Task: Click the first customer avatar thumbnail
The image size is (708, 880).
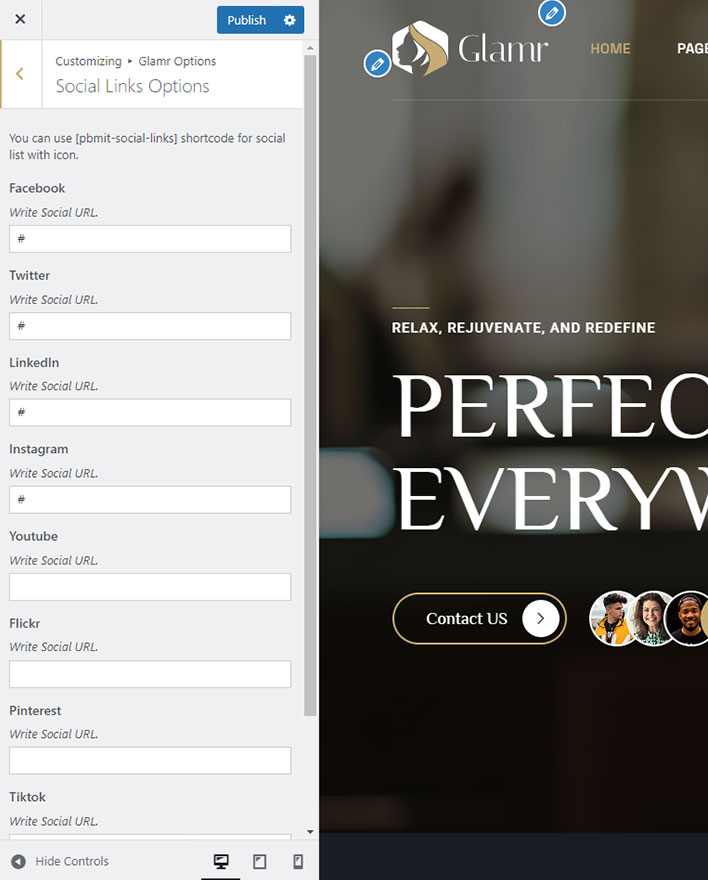Action: pos(614,618)
